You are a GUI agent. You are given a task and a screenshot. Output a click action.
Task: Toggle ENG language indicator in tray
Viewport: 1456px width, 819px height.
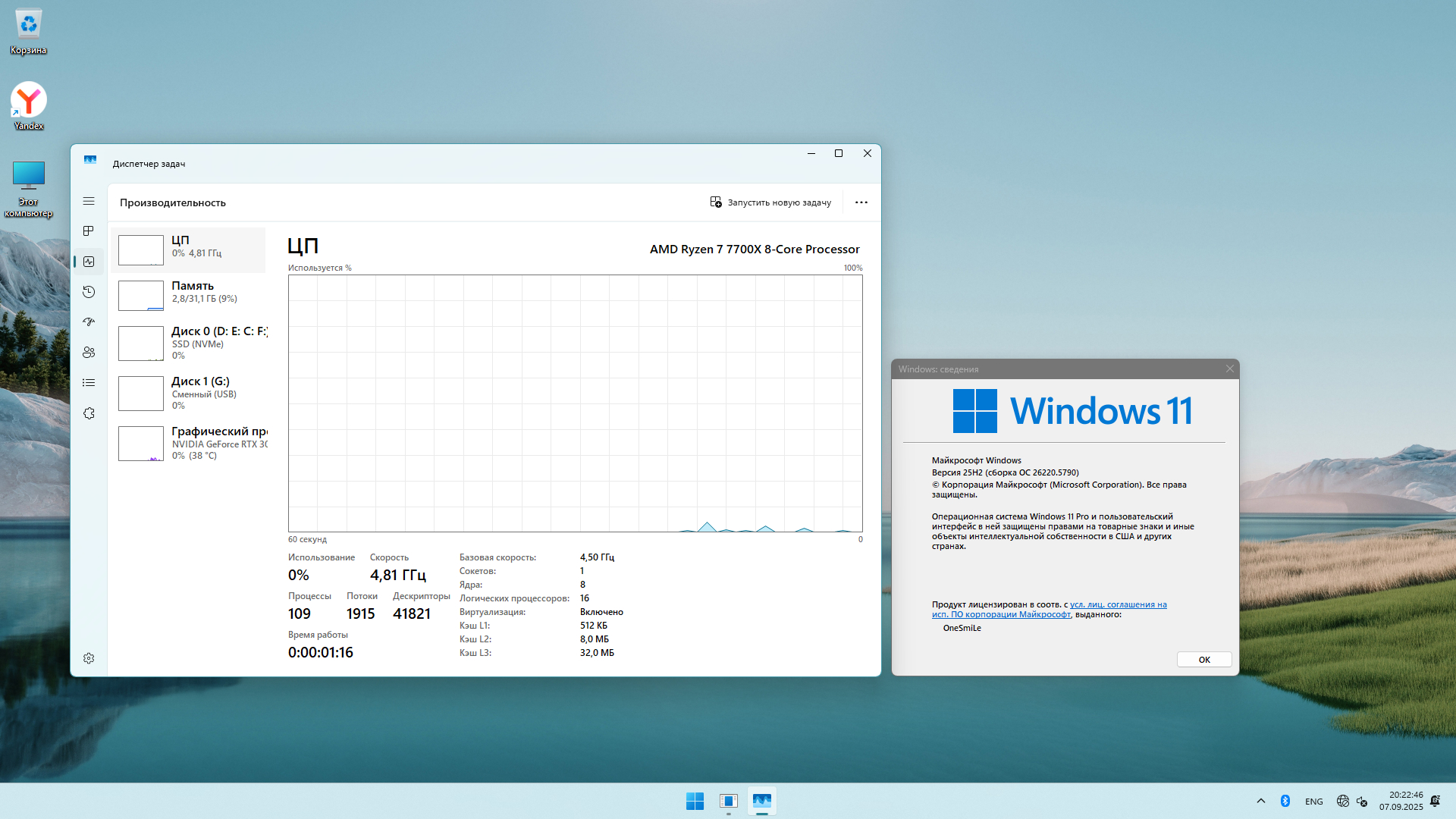pyautogui.click(x=1313, y=802)
